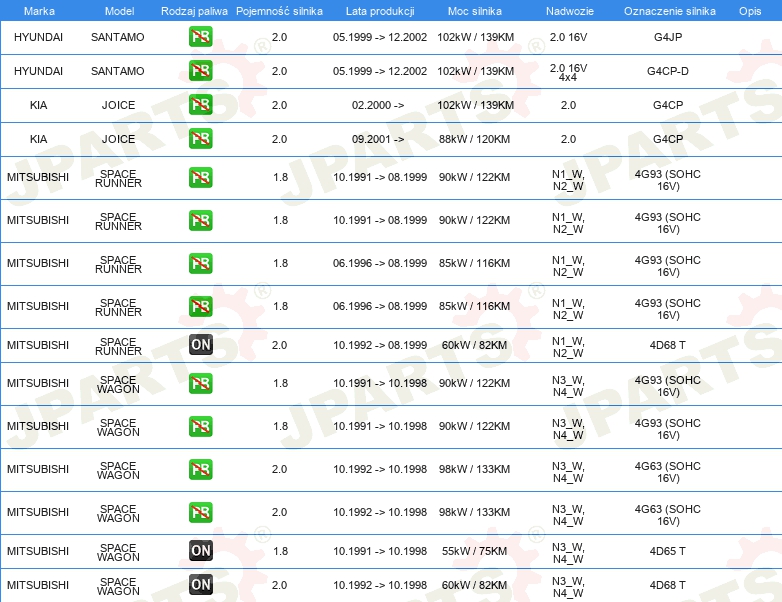Select the 88kW / 120KM power cell

(x=474, y=139)
